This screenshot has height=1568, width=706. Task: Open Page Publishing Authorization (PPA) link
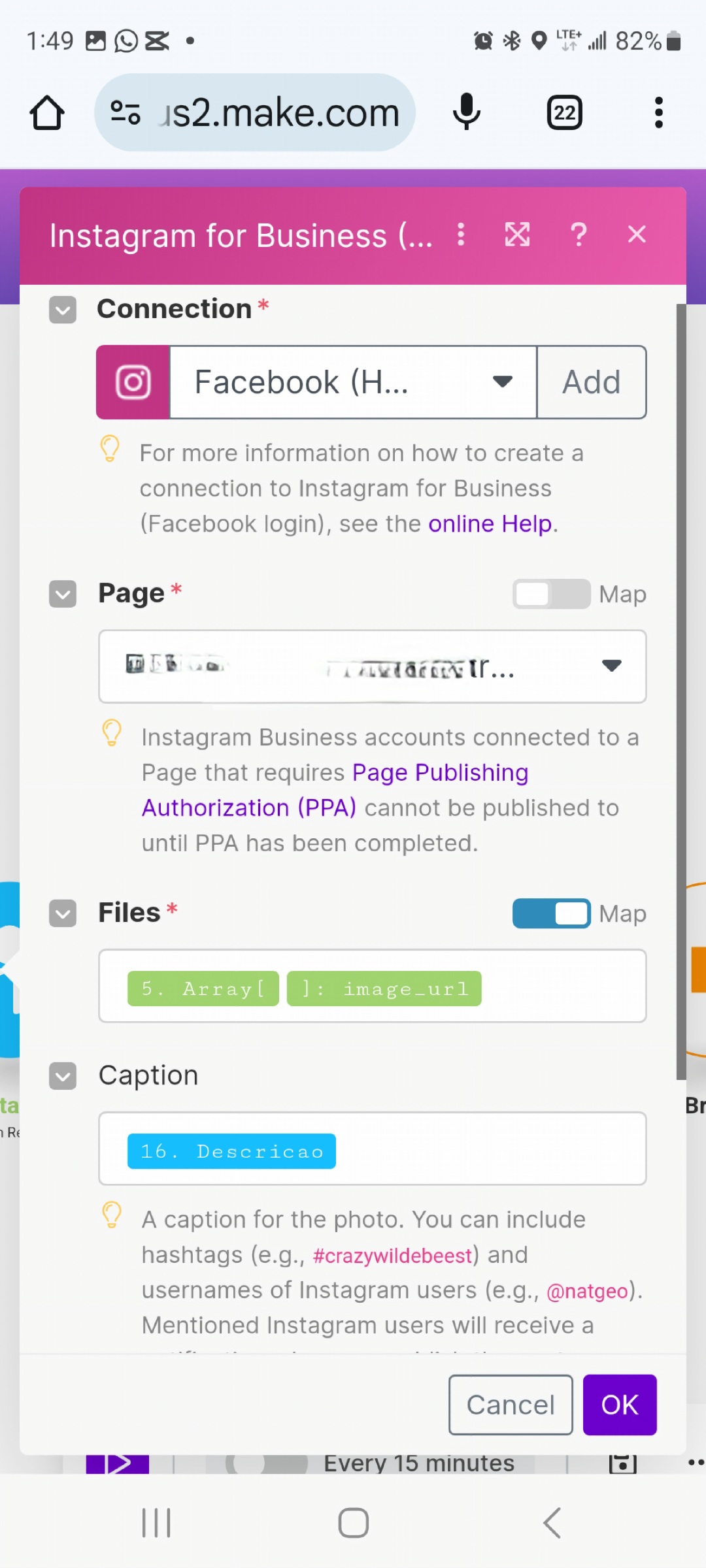click(335, 791)
